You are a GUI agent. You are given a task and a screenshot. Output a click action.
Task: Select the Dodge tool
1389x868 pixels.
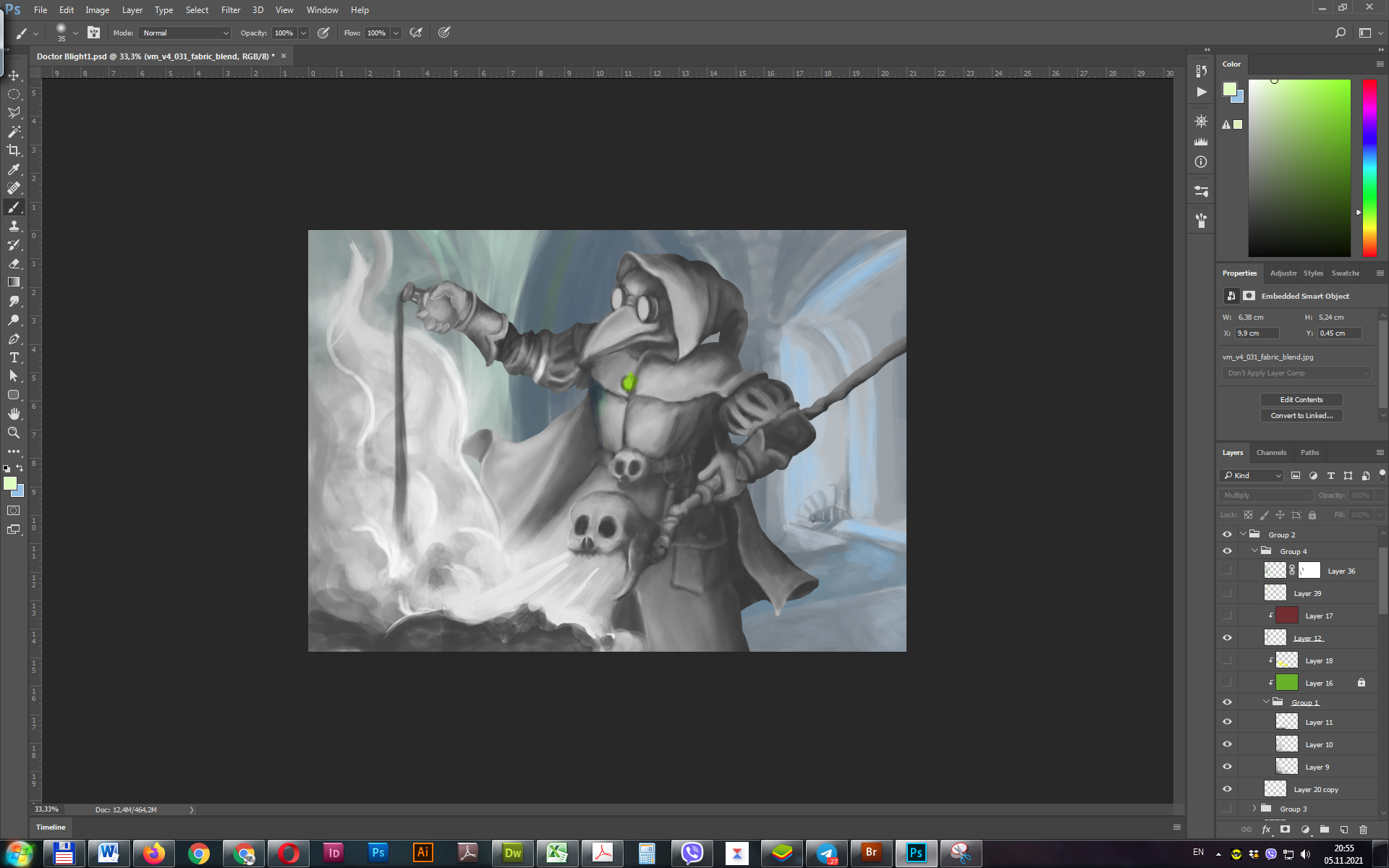(14, 320)
